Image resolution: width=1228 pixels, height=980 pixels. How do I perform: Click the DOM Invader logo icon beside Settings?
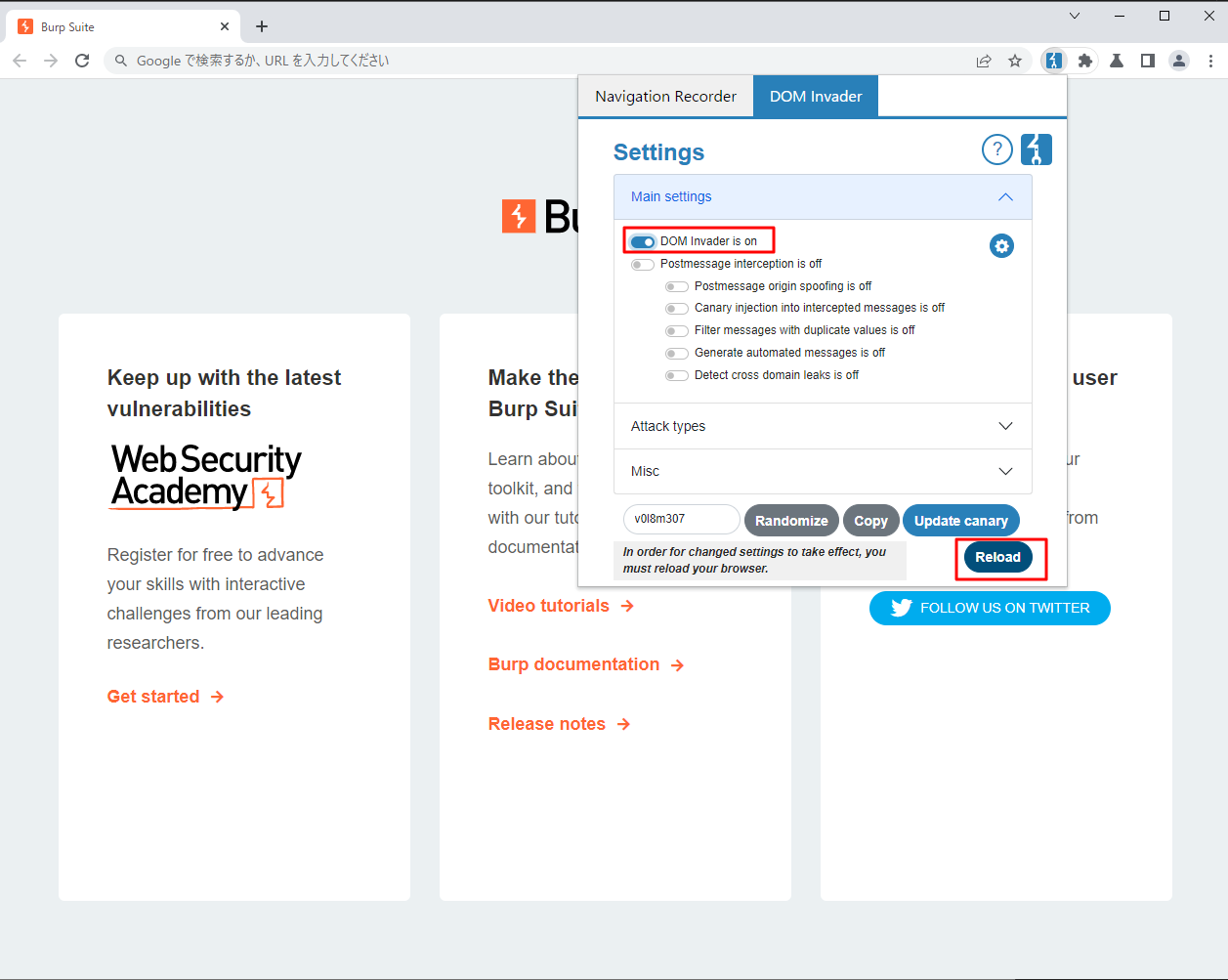(x=1037, y=149)
